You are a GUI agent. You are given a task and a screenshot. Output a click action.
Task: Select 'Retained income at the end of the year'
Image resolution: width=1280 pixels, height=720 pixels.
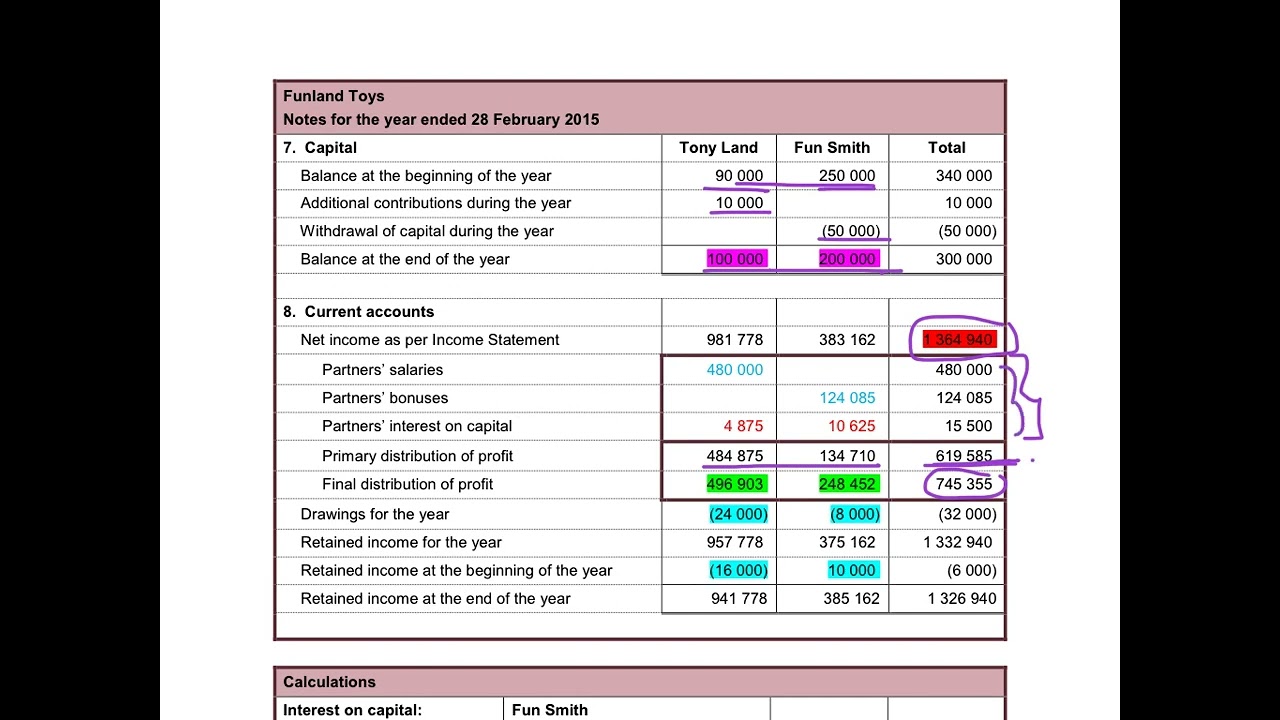point(435,598)
